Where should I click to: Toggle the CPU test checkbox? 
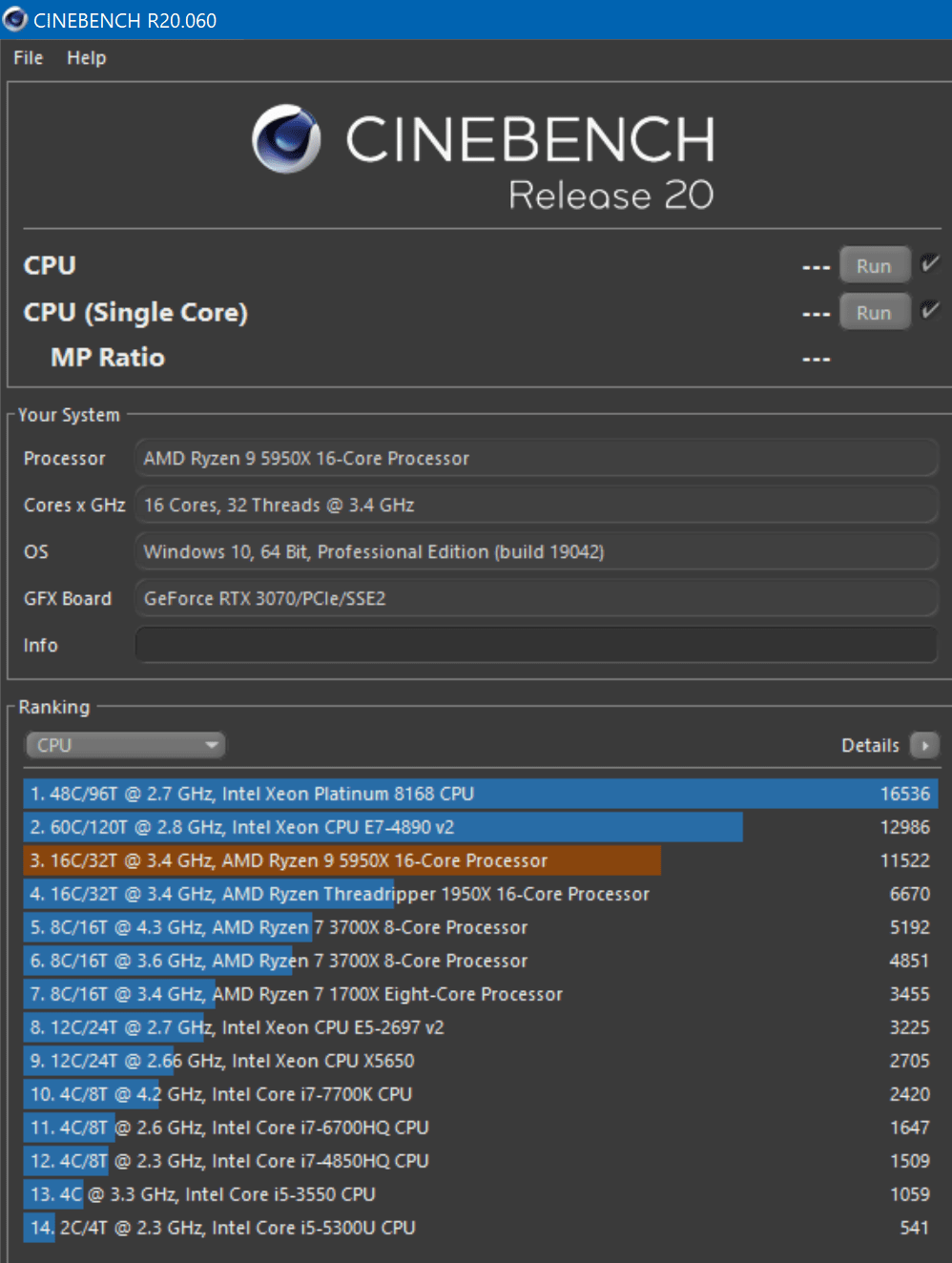click(x=929, y=264)
